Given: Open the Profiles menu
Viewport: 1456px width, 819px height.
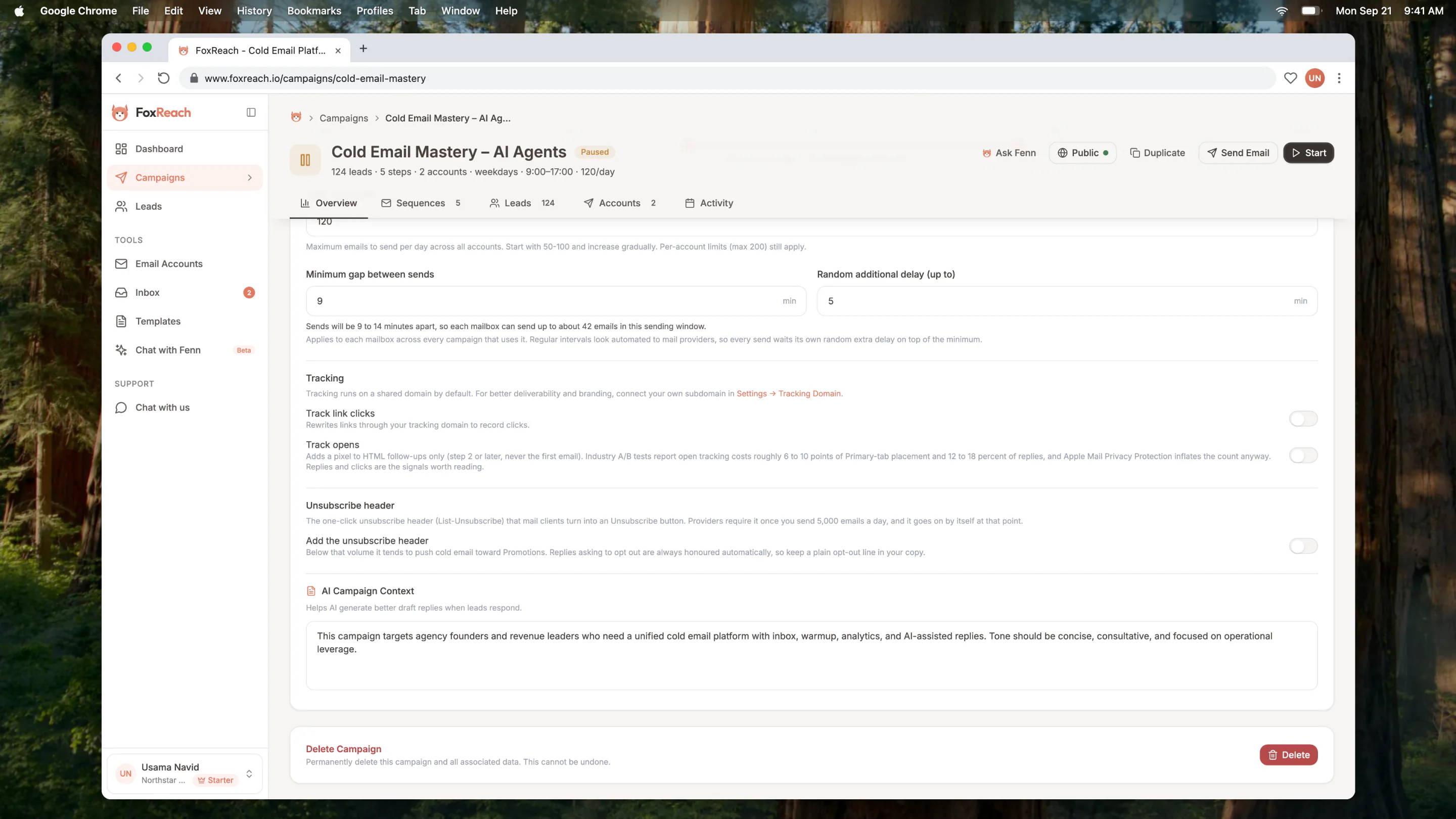Looking at the screenshot, I should point(375,11).
